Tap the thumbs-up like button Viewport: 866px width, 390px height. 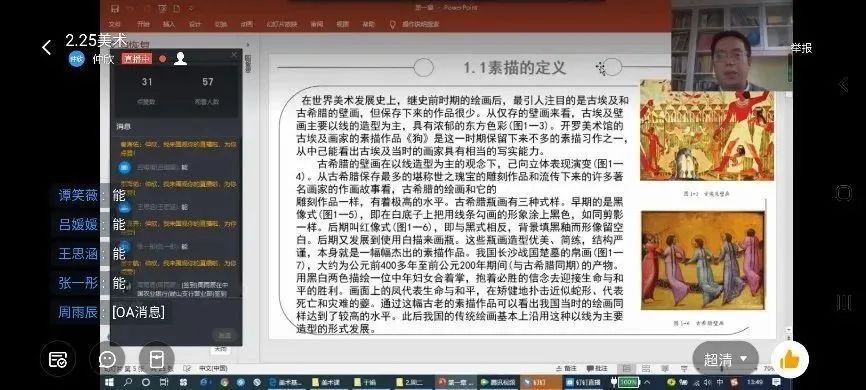(x=790, y=360)
